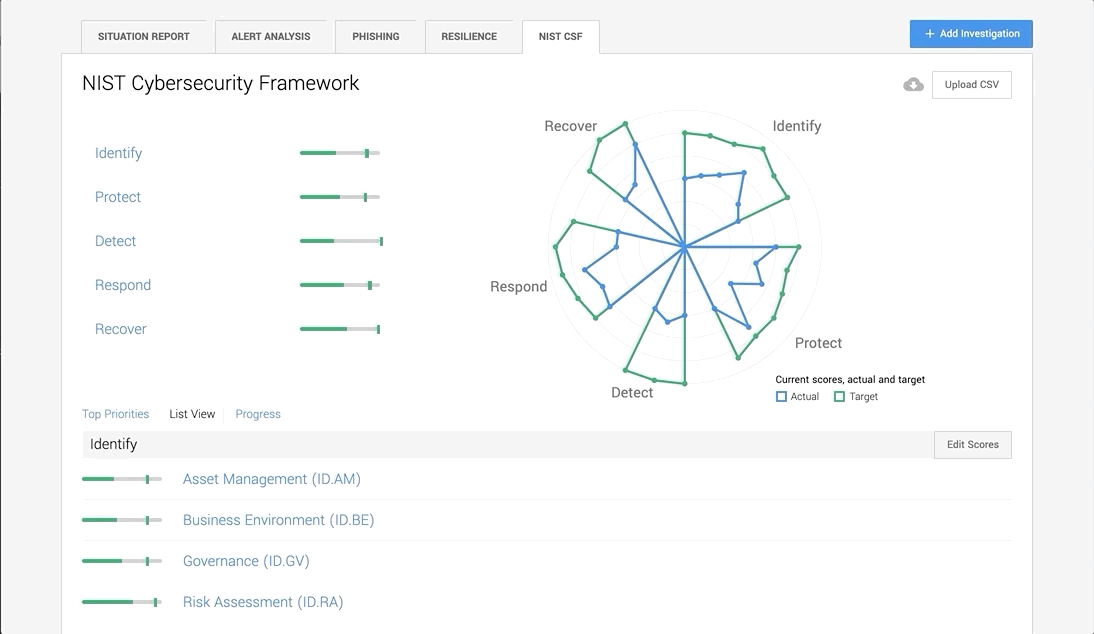Select the NIST CSF tab
Screen dimensions: 1094x634
[x=560, y=36]
